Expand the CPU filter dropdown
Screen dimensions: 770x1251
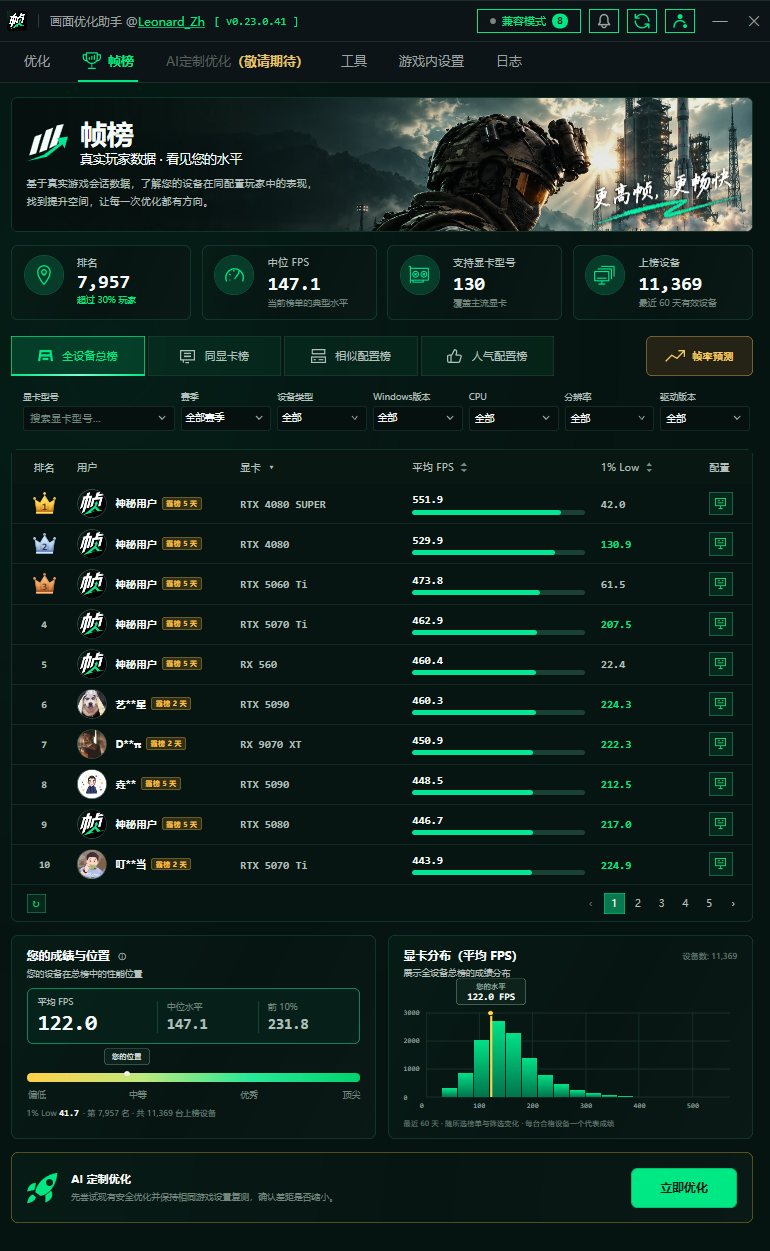[x=514, y=418]
